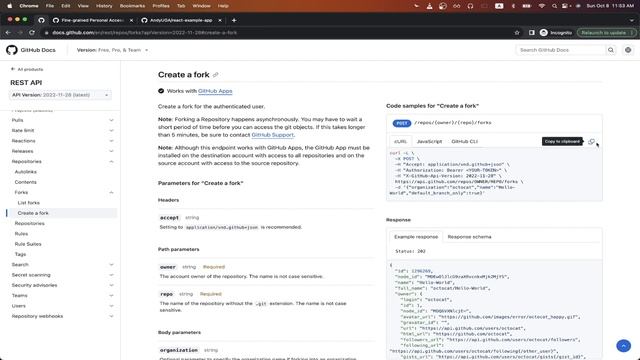Screen dimensions: 640x360
Task: Follow the GitHub Apps link
Action: click(x=215, y=91)
